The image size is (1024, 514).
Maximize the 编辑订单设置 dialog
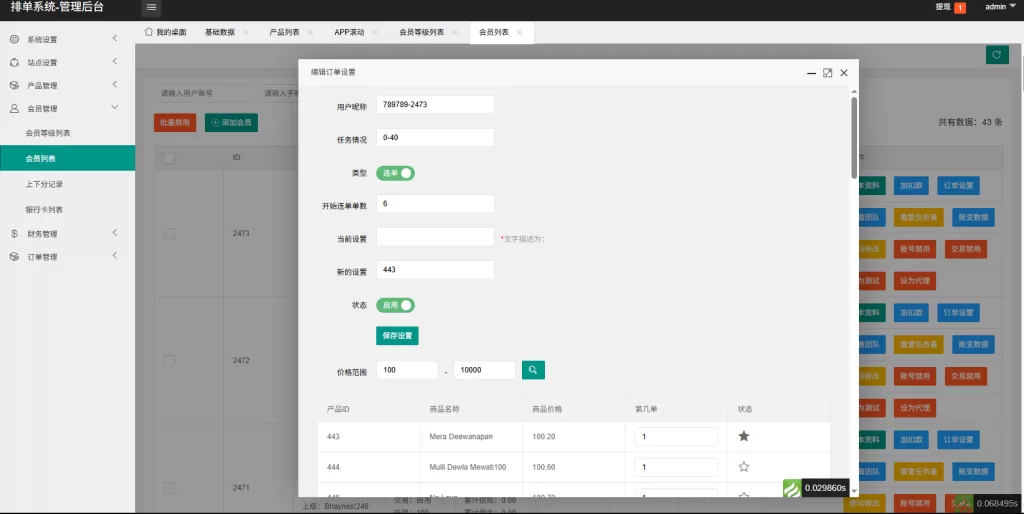[x=827, y=73]
